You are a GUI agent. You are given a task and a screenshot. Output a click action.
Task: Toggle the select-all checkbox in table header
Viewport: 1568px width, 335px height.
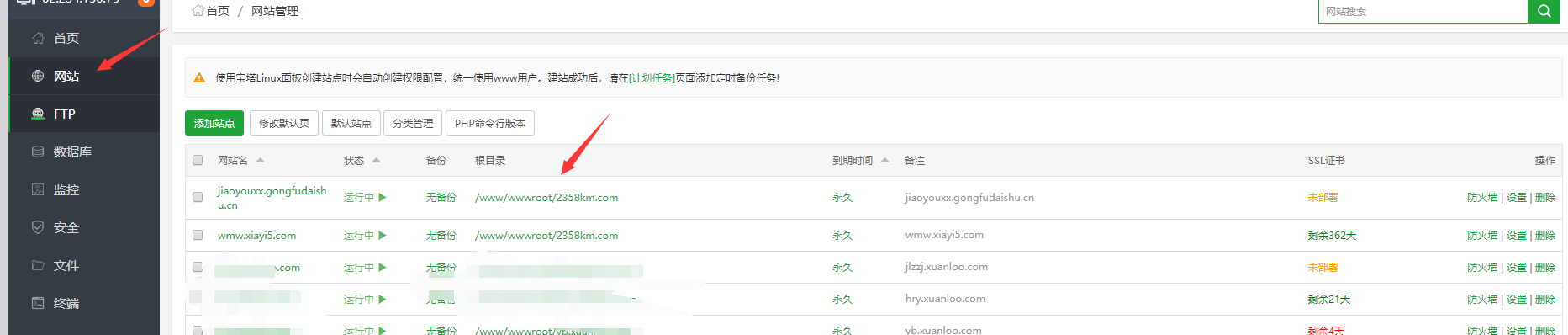pos(198,160)
